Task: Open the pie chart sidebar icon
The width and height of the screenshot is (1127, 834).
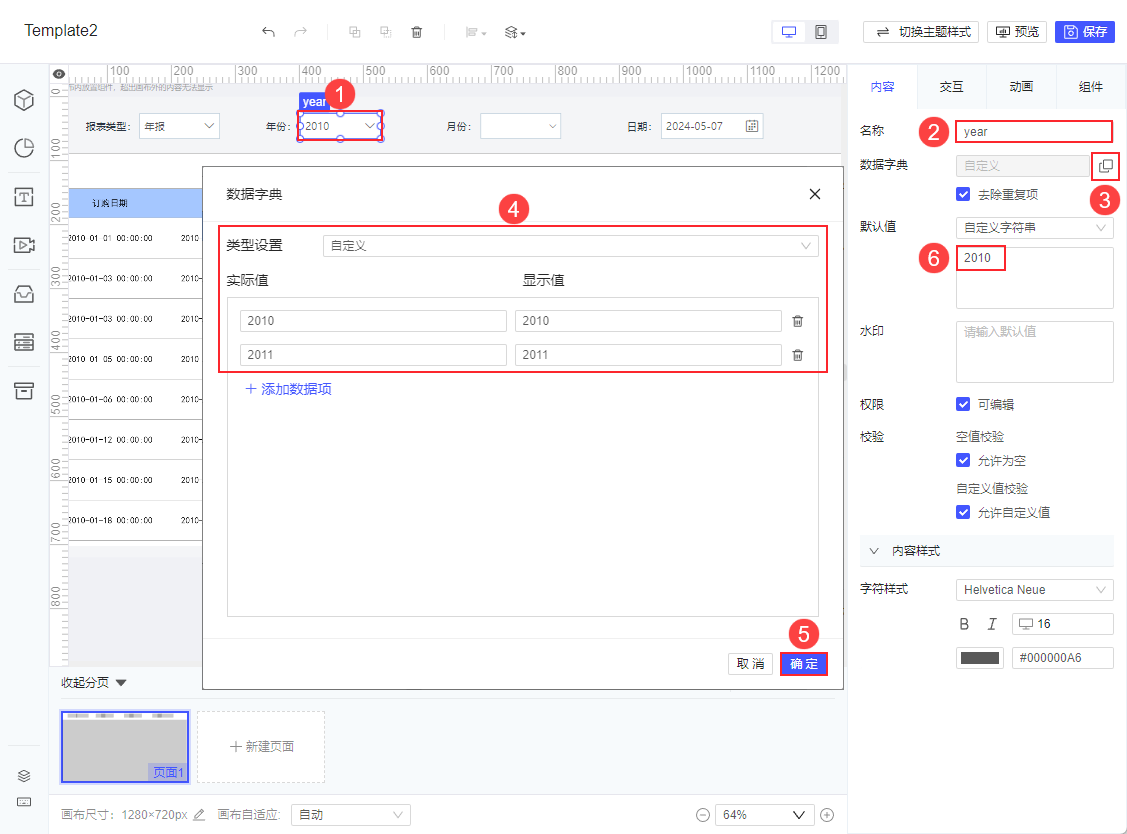Action: [x=24, y=147]
